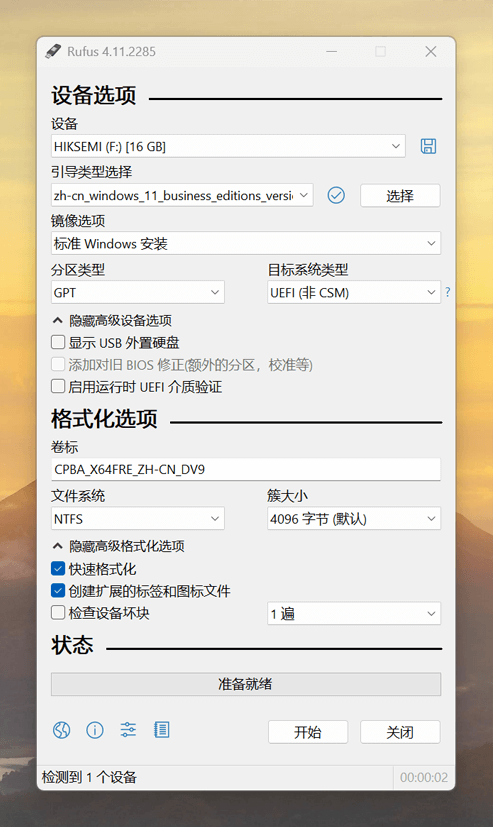
Task: Open the application settings sliders icon
Action: [x=128, y=730]
